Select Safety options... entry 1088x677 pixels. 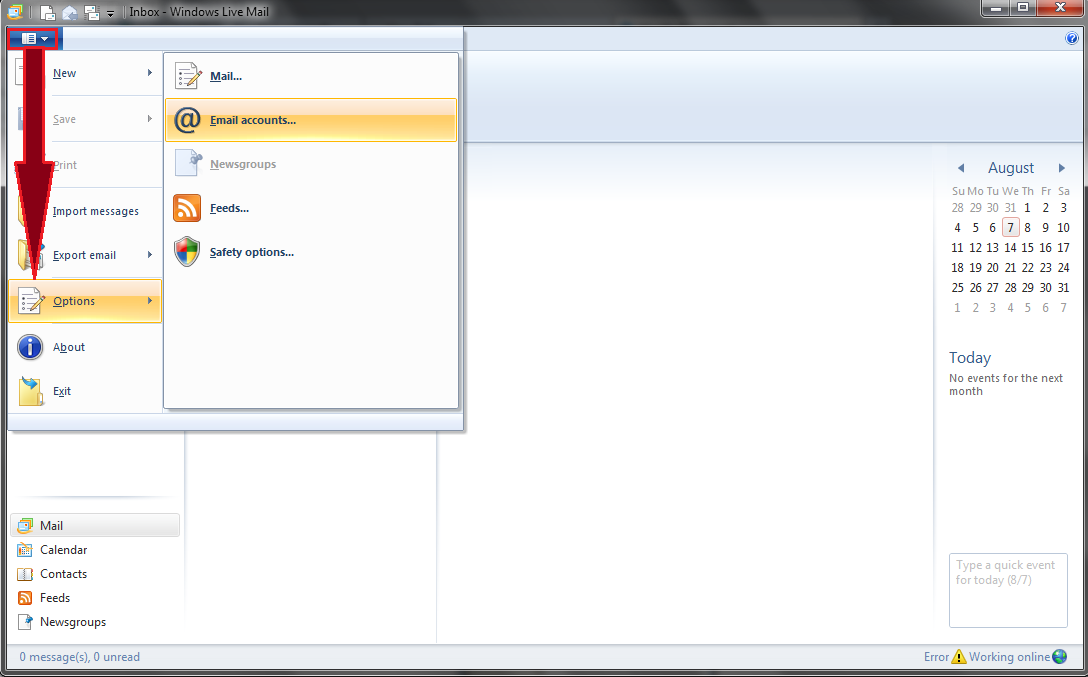(x=311, y=252)
